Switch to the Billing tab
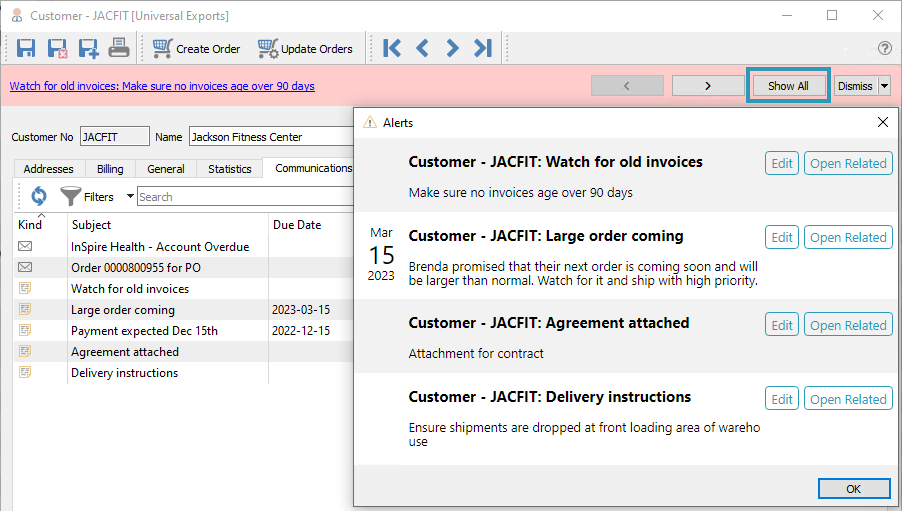902x511 pixels. pyautogui.click(x=110, y=169)
